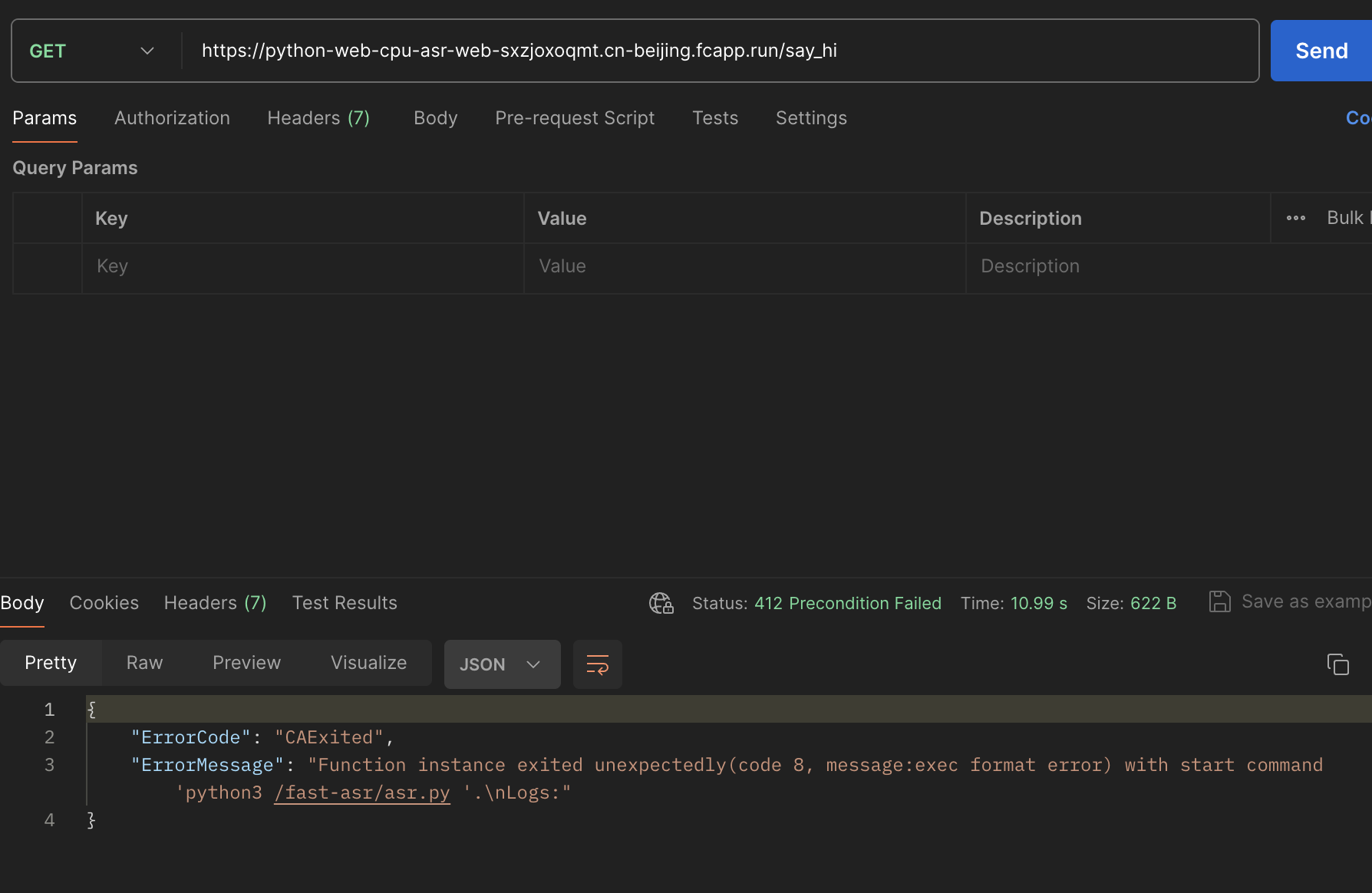This screenshot has width=1372, height=893.
Task: Select the Pretty view mode
Action: pyautogui.click(x=51, y=663)
